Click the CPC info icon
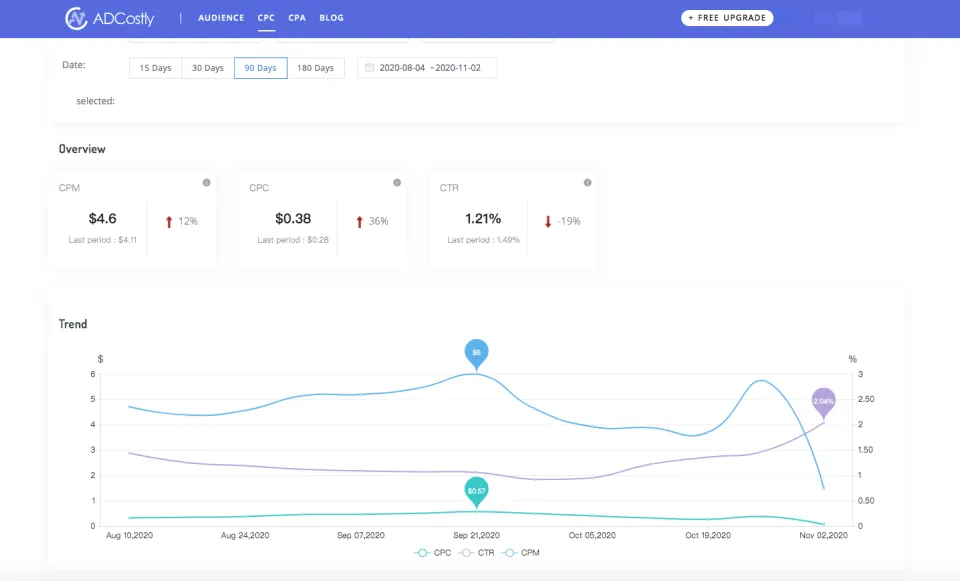This screenshot has width=960, height=581. (397, 182)
